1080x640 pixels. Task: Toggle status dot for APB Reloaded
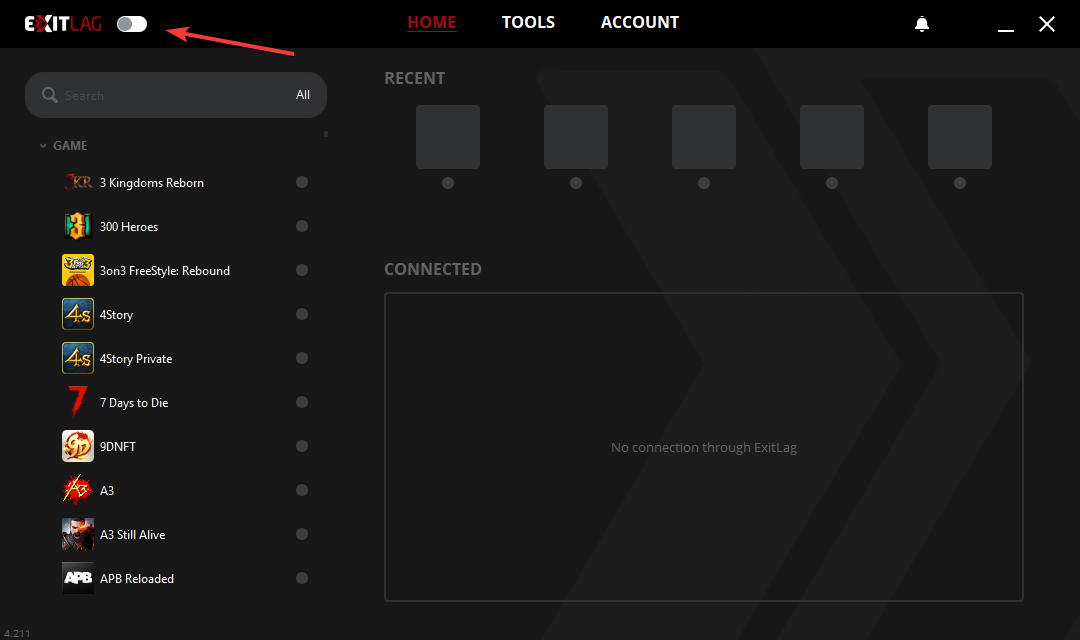point(302,579)
